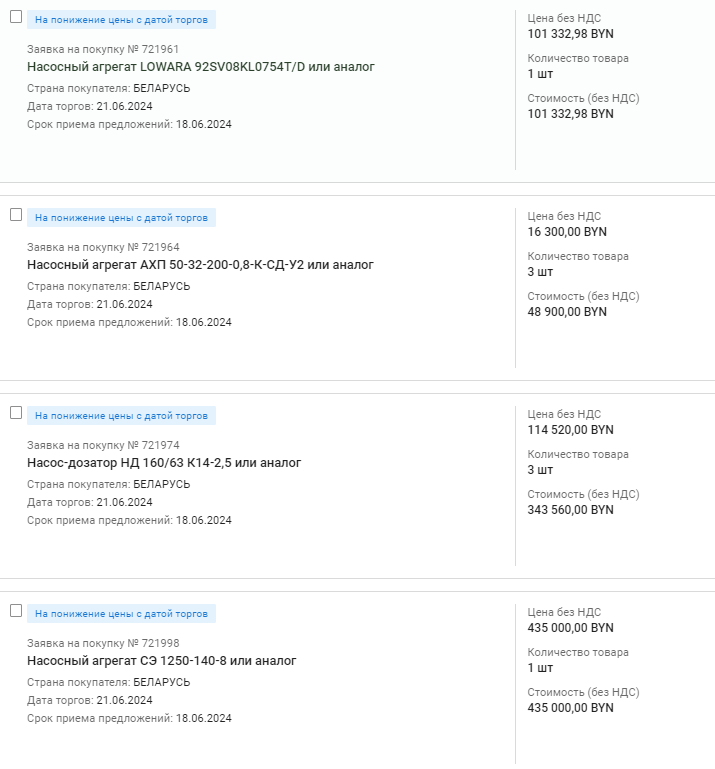Click the price-reduction tag above request 721964
This screenshot has width=715, height=769.
(121, 218)
